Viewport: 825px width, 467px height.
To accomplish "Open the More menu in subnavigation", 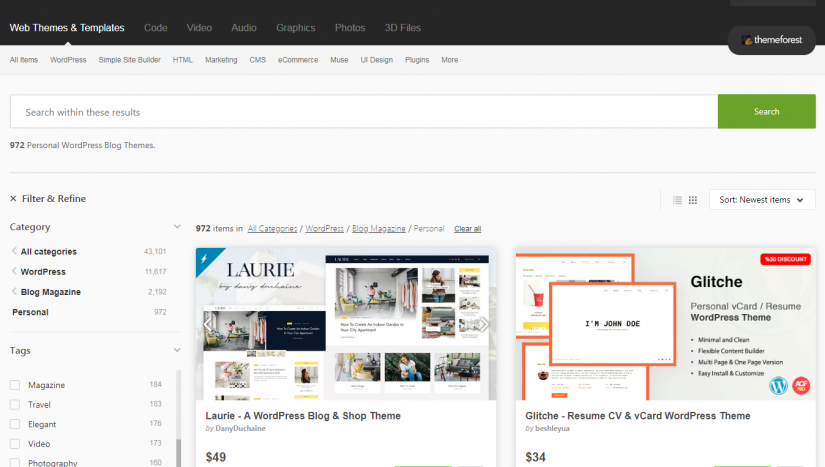I will (x=449, y=60).
